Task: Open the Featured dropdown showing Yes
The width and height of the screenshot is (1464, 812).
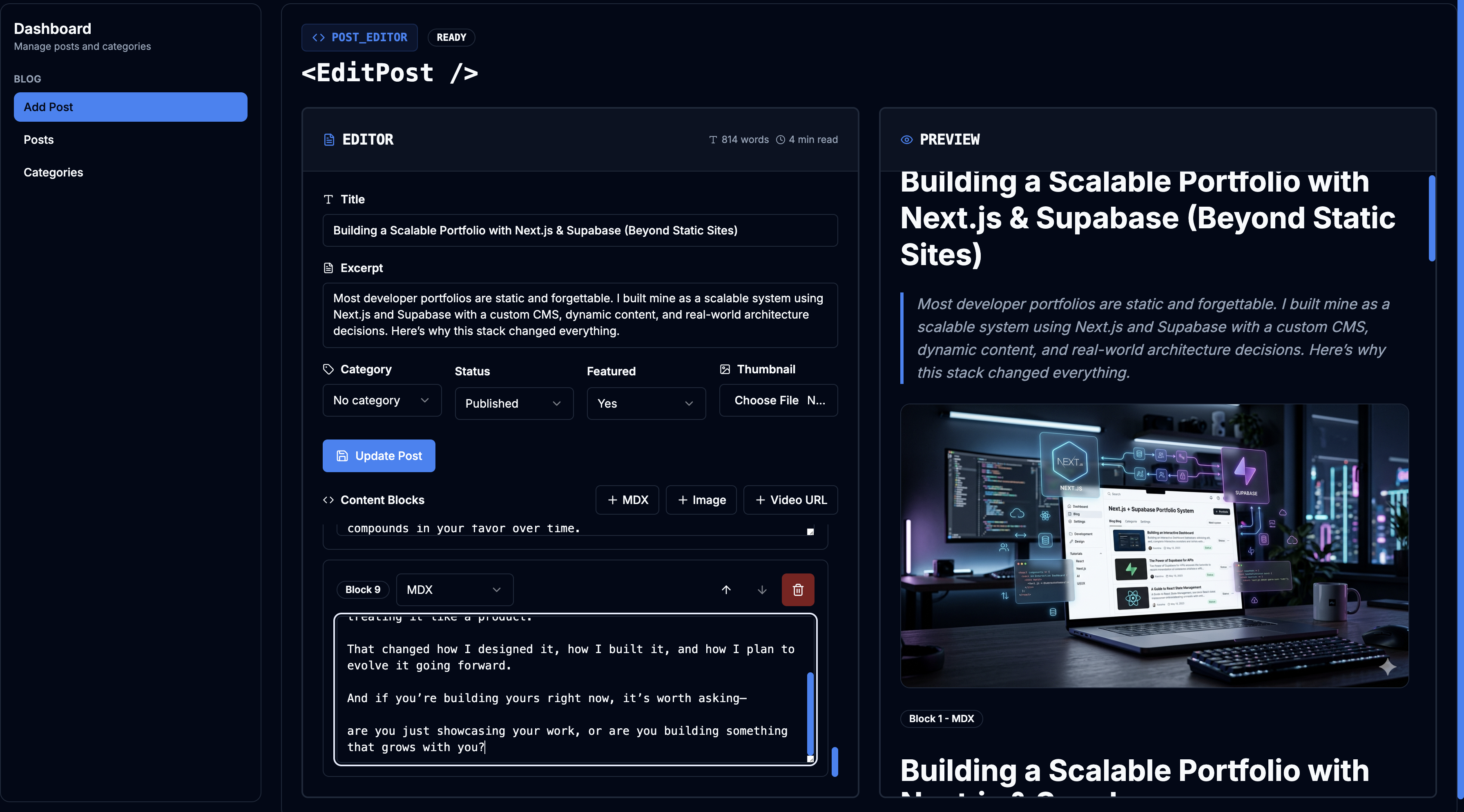Action: tap(646, 404)
